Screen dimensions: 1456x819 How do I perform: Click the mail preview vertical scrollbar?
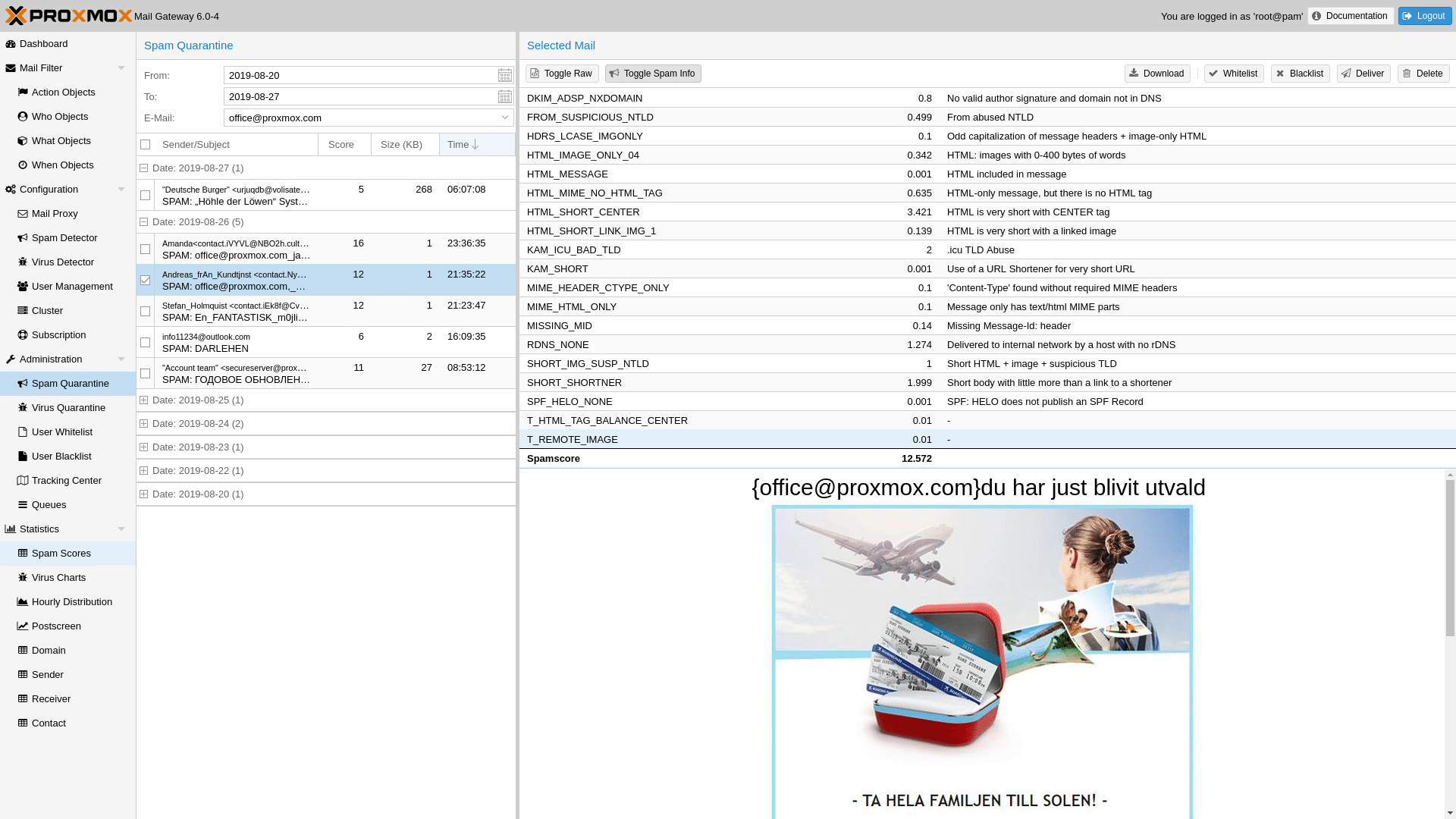coord(1450,558)
